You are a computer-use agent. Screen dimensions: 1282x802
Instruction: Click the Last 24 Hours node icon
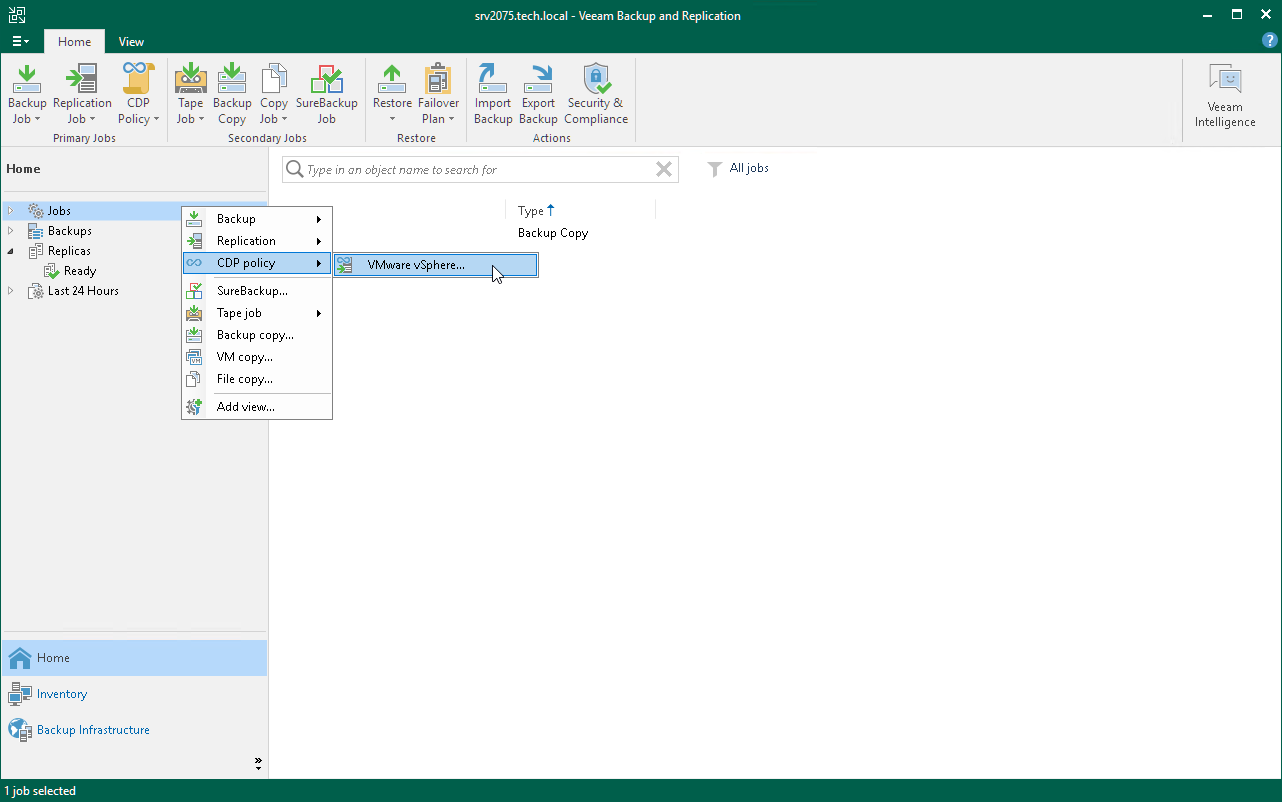click(x=36, y=291)
